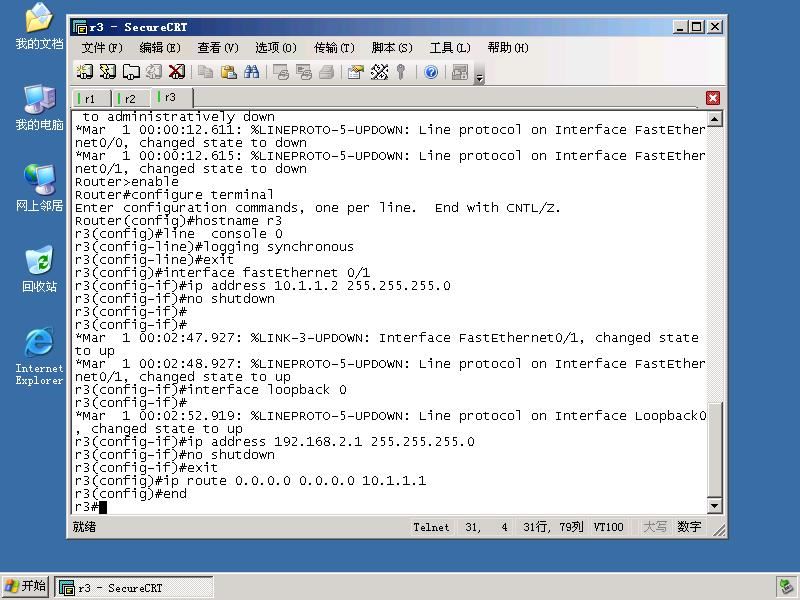Click the Print Selection icon
Viewport: 800px width, 600px height.
click(304, 72)
